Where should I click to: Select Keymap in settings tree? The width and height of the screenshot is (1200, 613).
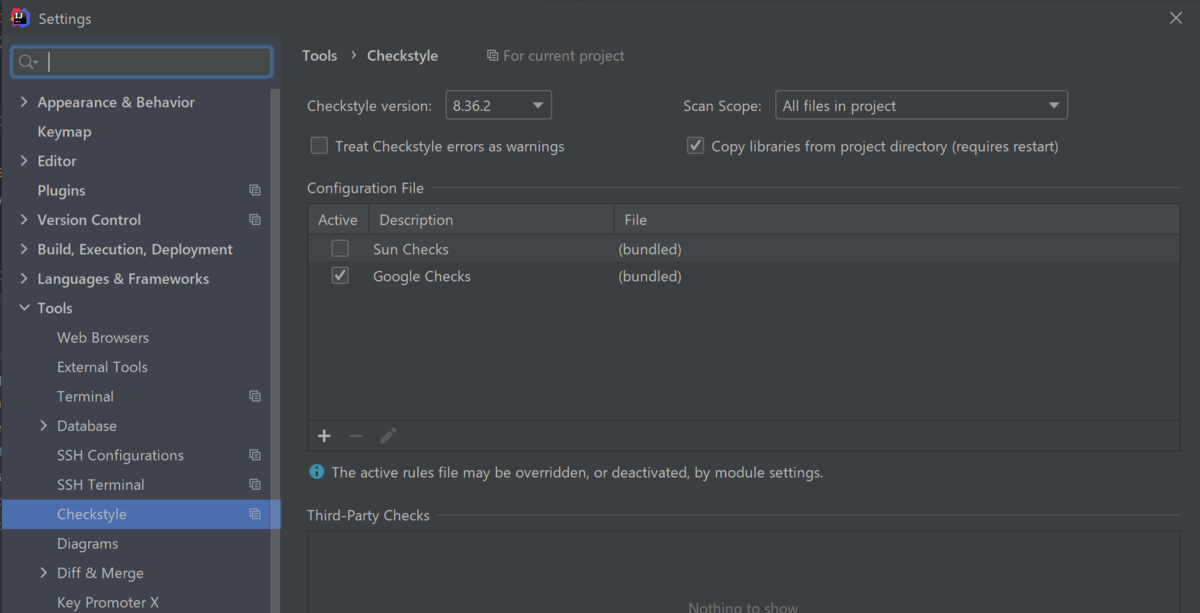point(64,132)
